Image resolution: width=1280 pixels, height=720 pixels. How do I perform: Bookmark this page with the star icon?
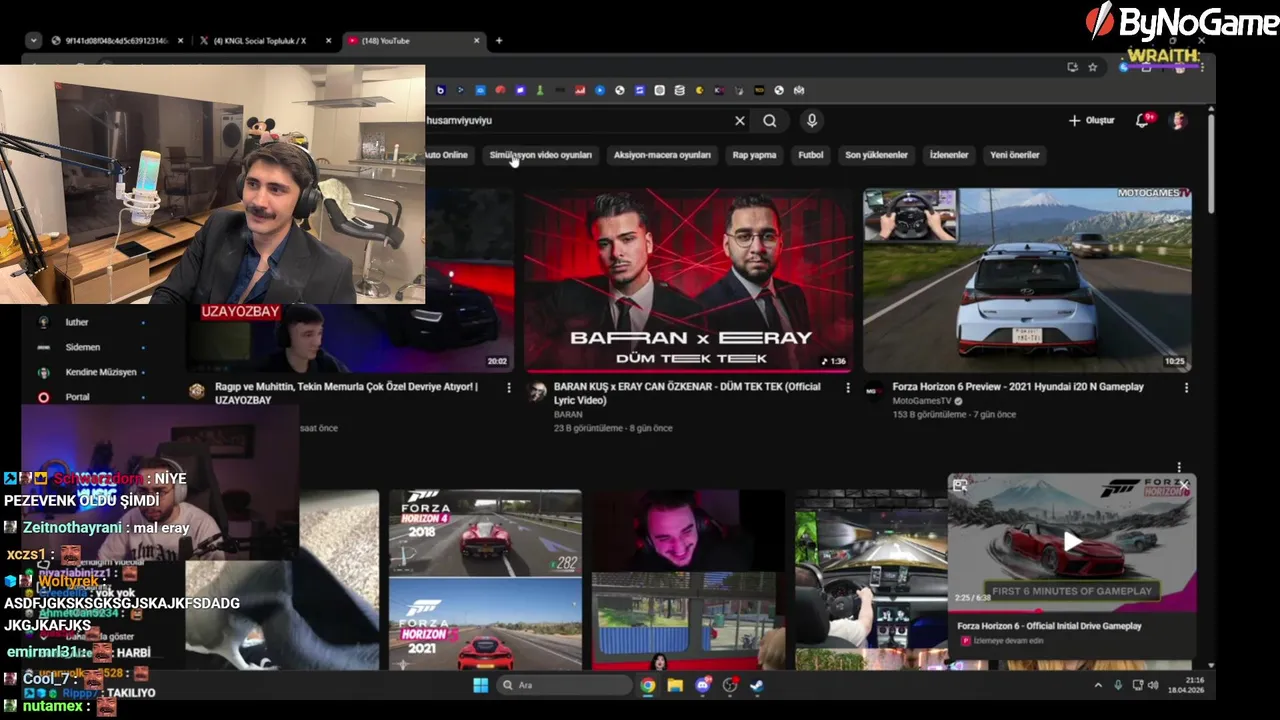(x=1093, y=67)
